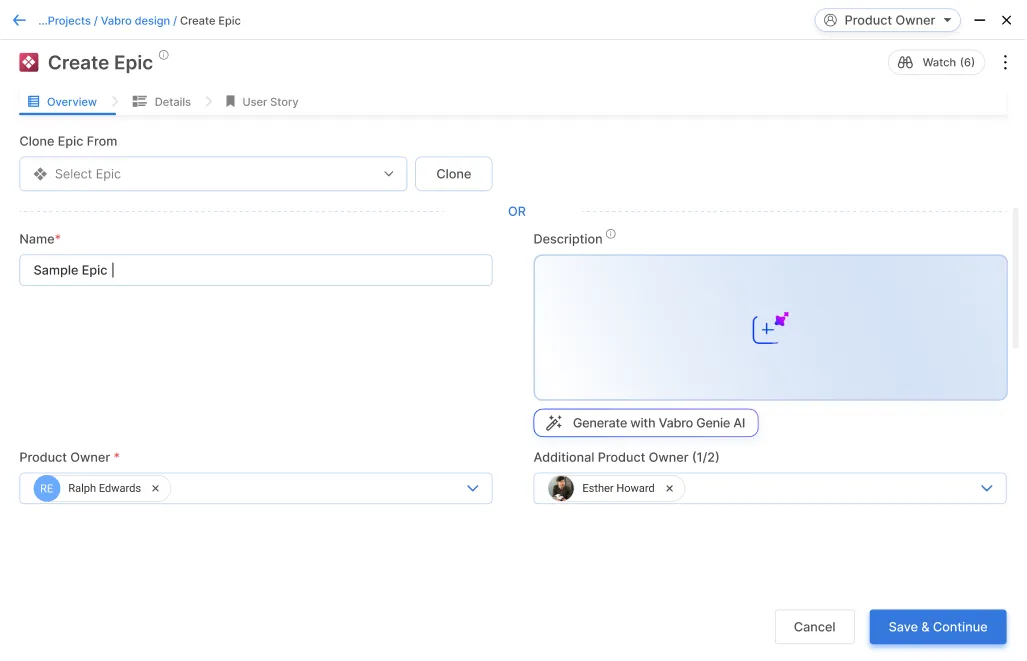Click the Cancel button
1027x661 pixels.
[x=814, y=627]
